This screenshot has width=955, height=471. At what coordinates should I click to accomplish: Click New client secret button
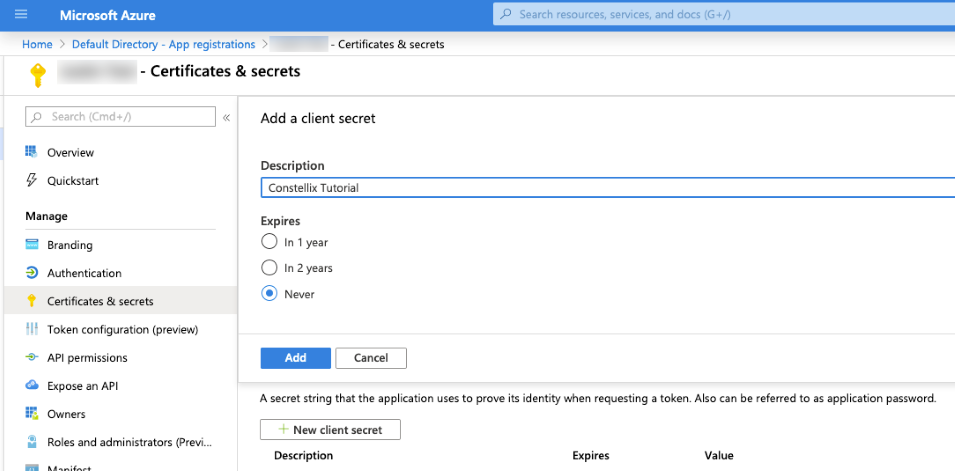[x=330, y=430]
